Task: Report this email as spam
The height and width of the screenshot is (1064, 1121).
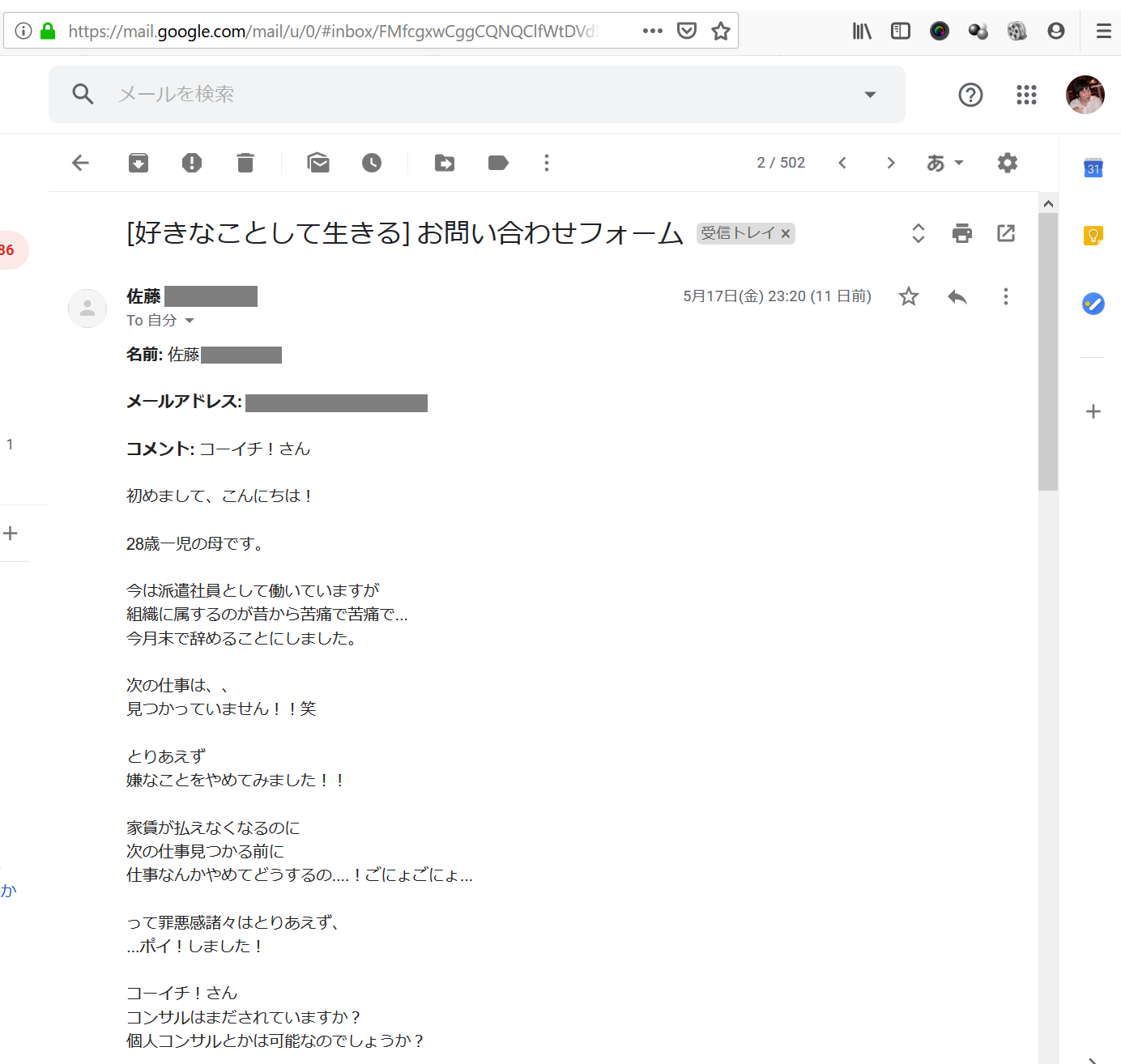Action: tap(192, 163)
